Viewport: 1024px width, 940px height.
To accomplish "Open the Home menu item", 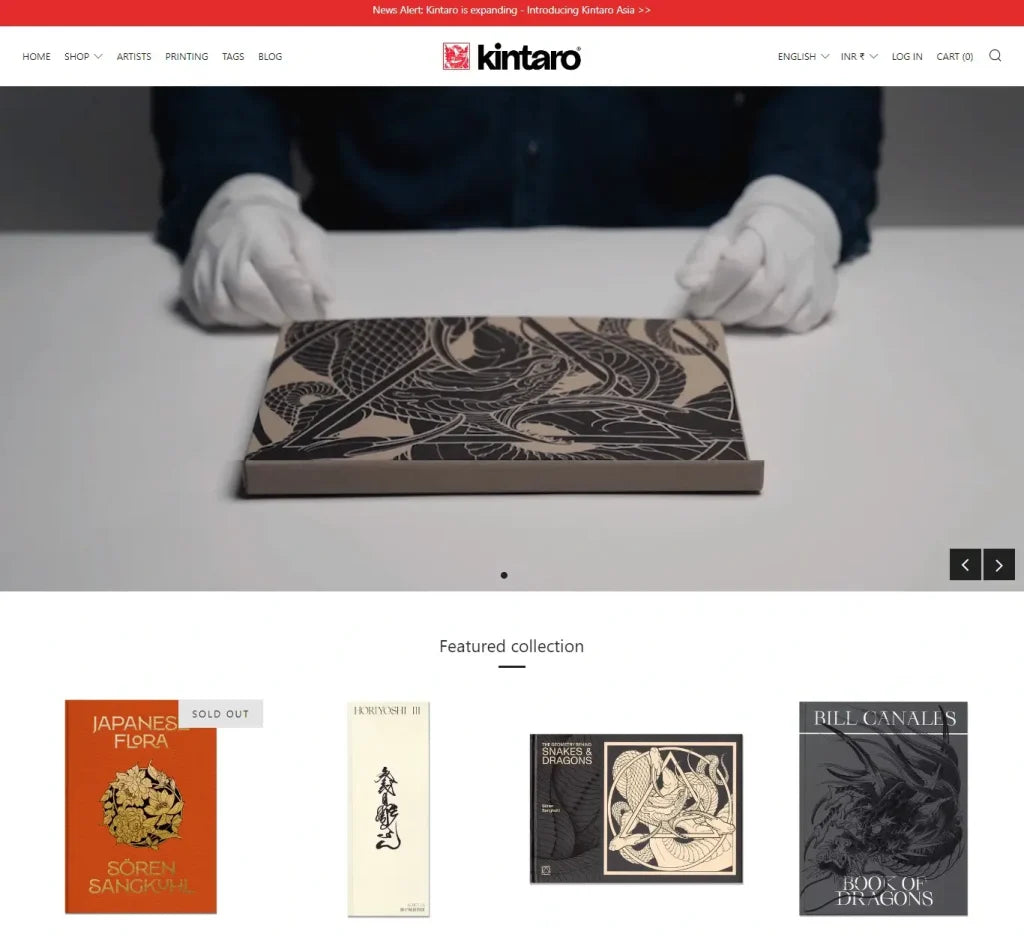I will [x=36, y=57].
